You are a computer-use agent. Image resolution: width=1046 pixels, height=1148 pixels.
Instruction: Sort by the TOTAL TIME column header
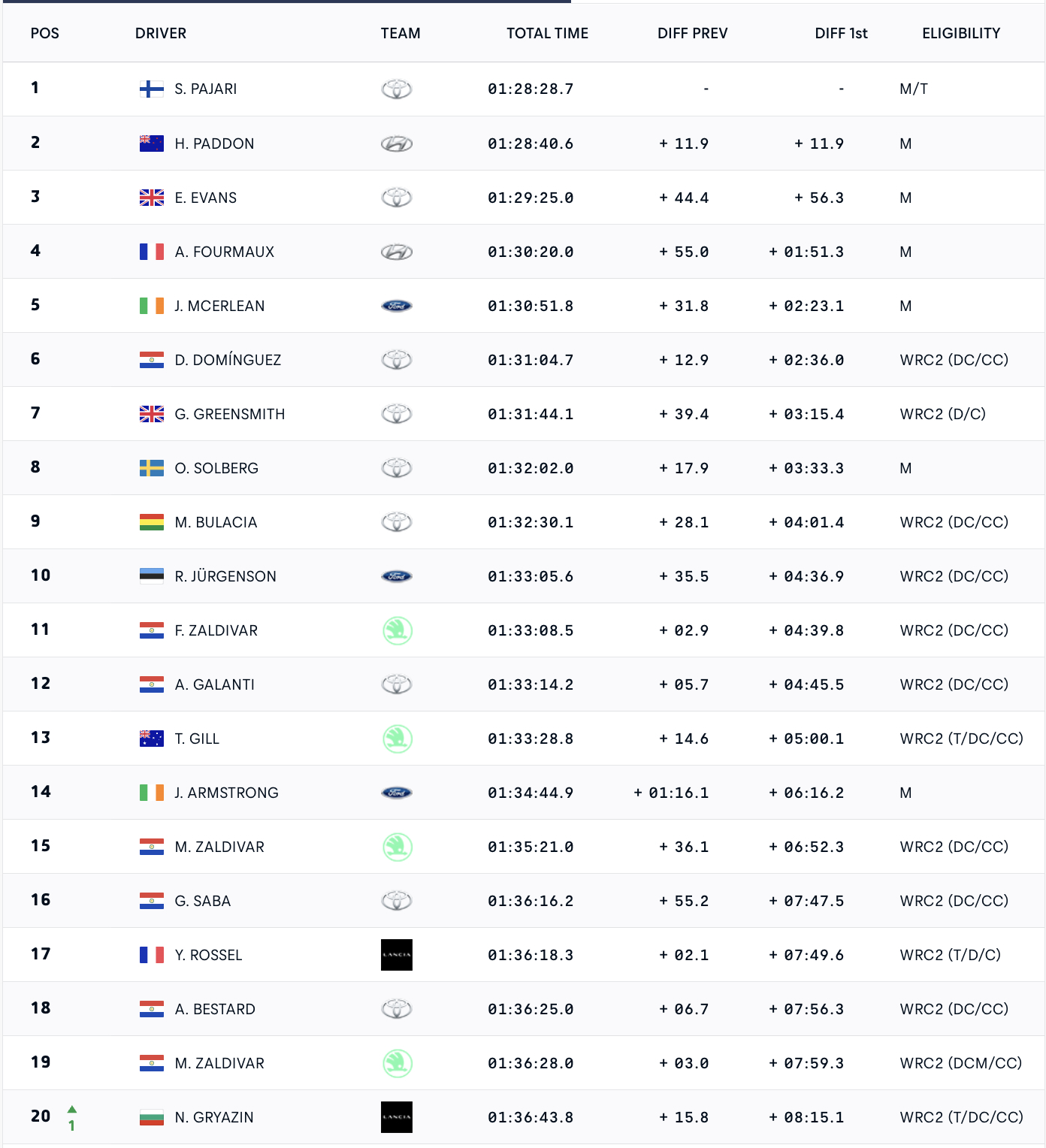(547, 33)
